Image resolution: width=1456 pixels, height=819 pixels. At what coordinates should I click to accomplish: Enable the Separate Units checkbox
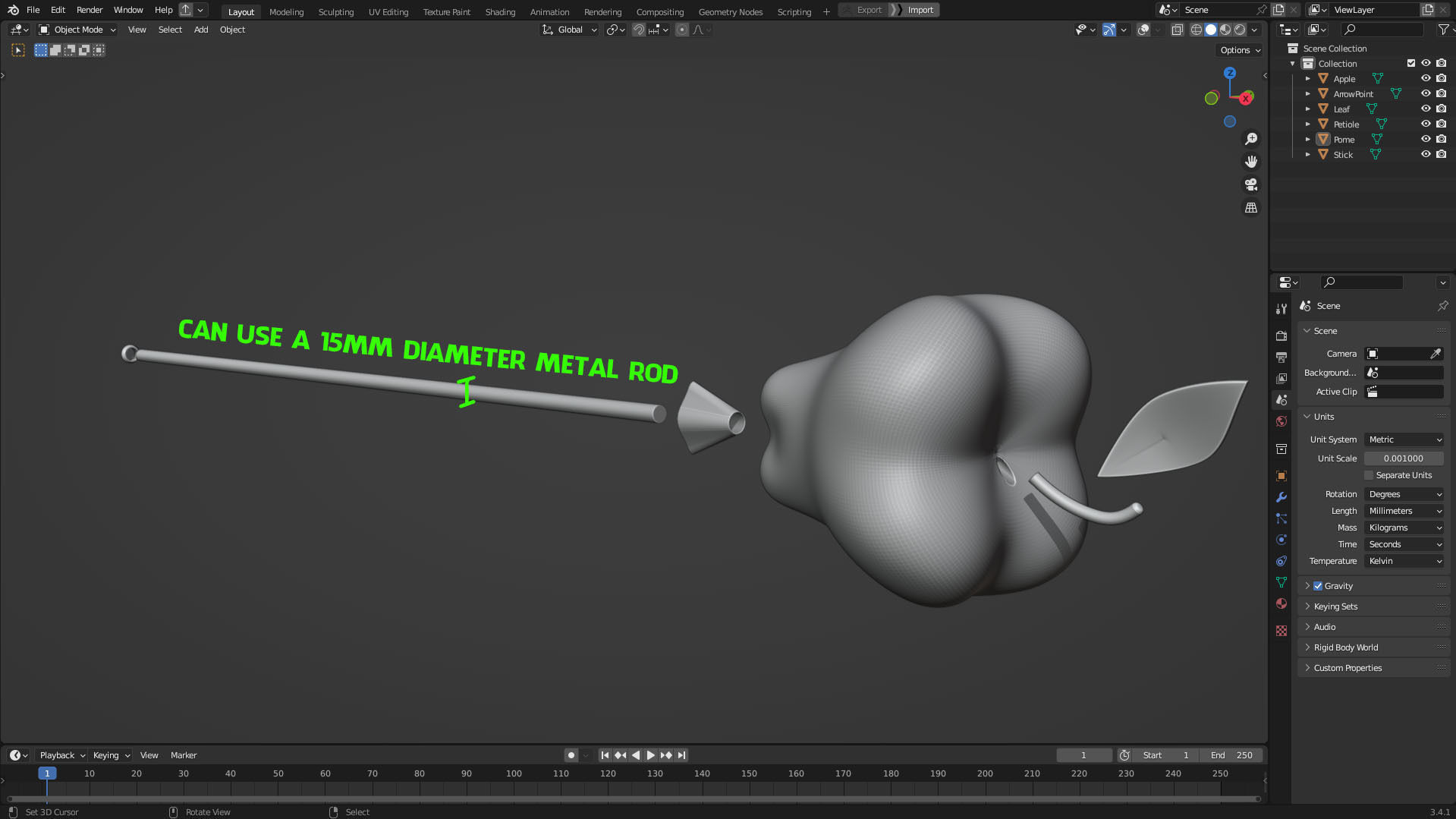tap(1369, 475)
